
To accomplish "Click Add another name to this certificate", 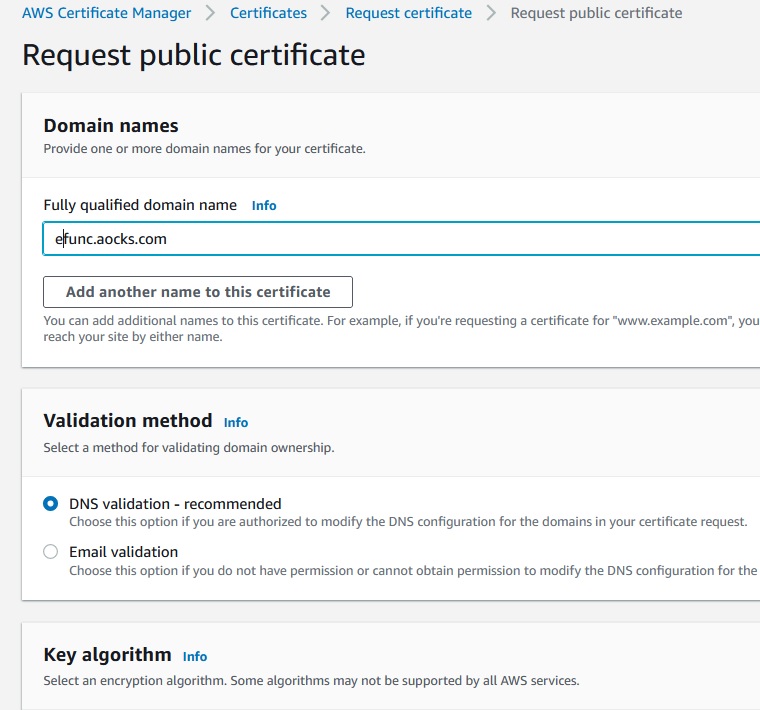I will [x=198, y=292].
